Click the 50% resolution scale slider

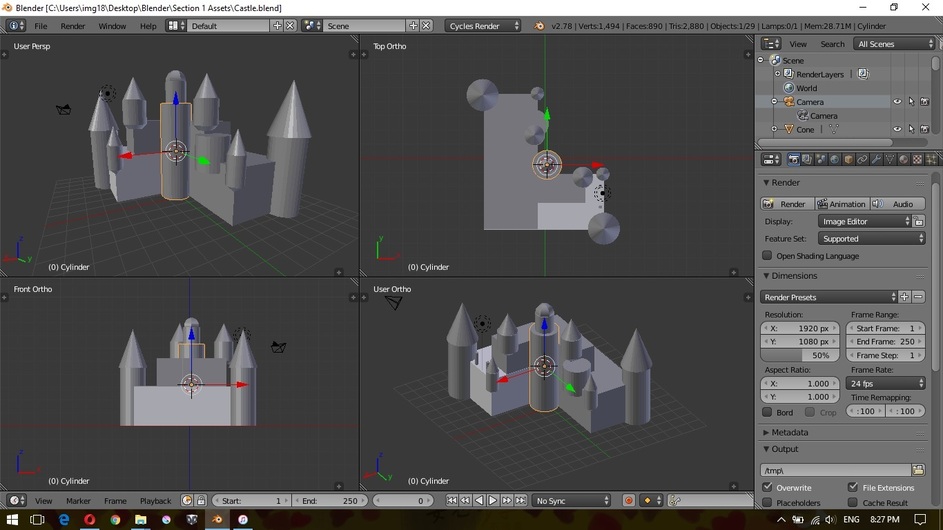pyautogui.click(x=800, y=356)
